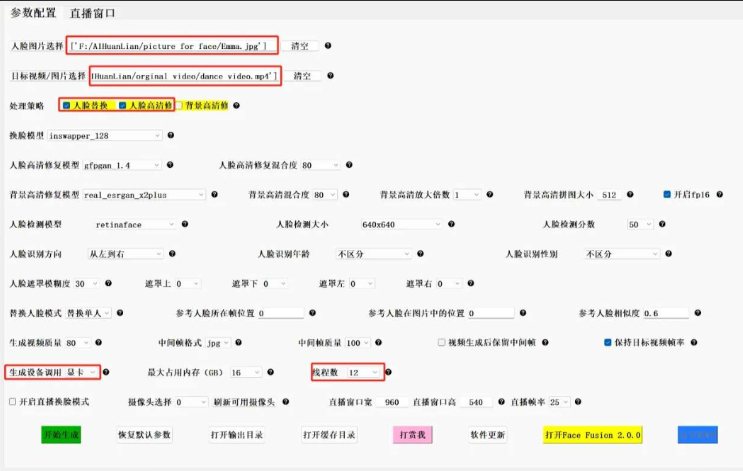Image resolution: width=743 pixels, height=471 pixels.
Task: Toggle the 人脸高清修 checkbox
Action: coord(122,105)
